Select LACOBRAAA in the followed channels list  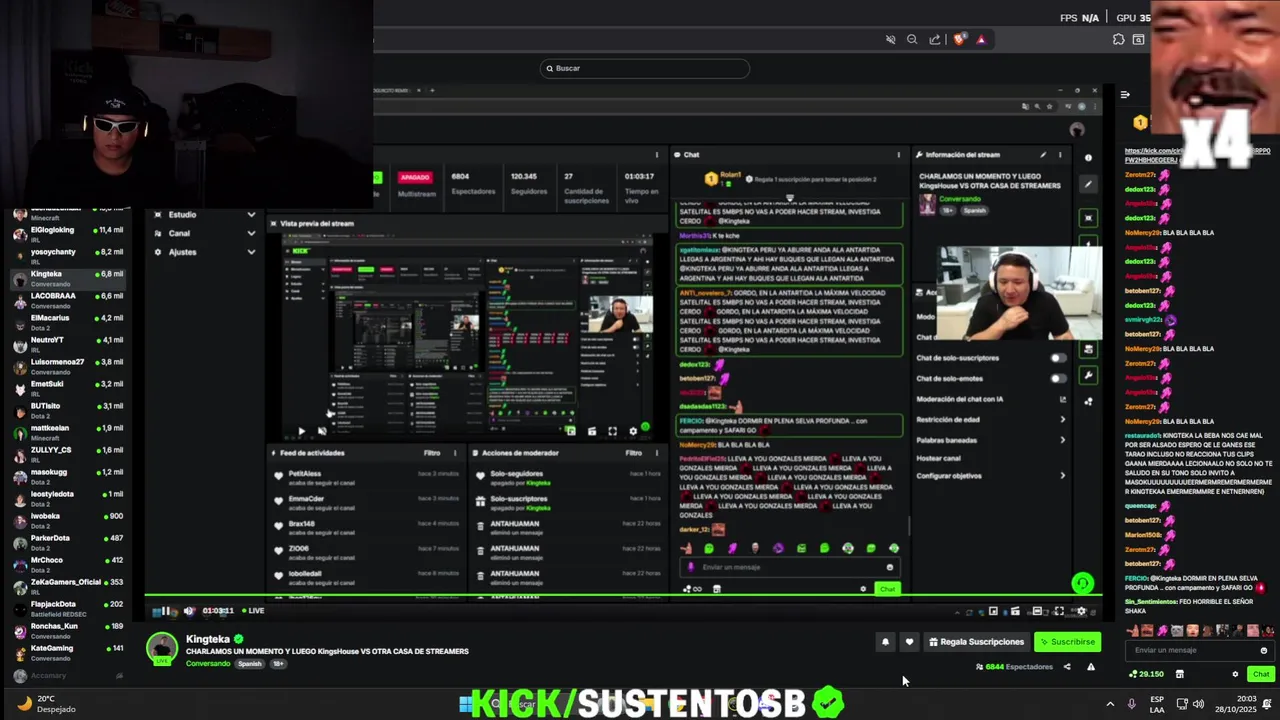tap(68, 300)
